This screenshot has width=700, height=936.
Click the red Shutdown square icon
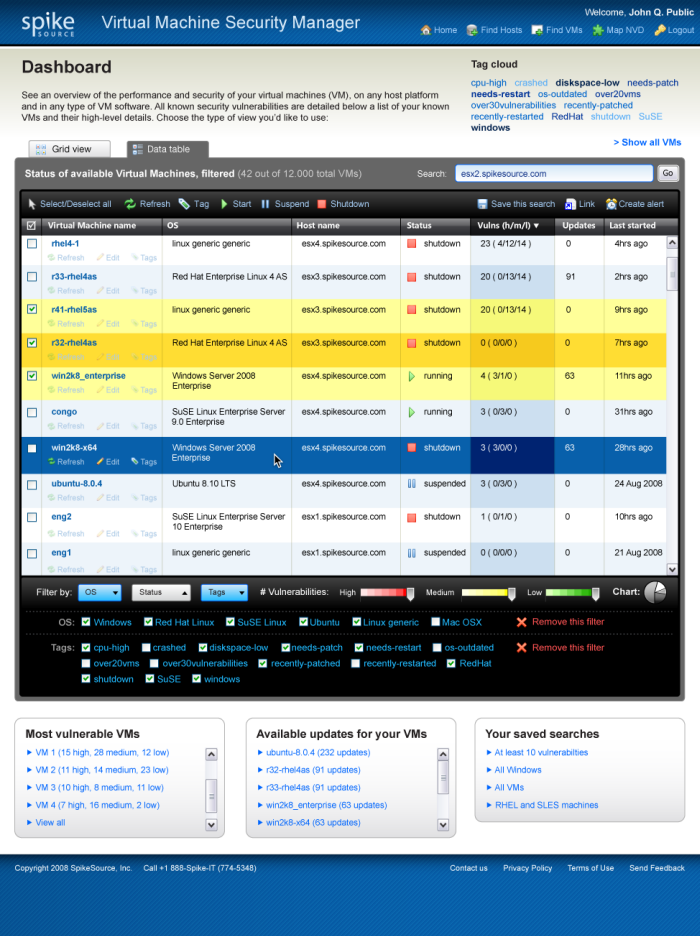click(x=322, y=204)
